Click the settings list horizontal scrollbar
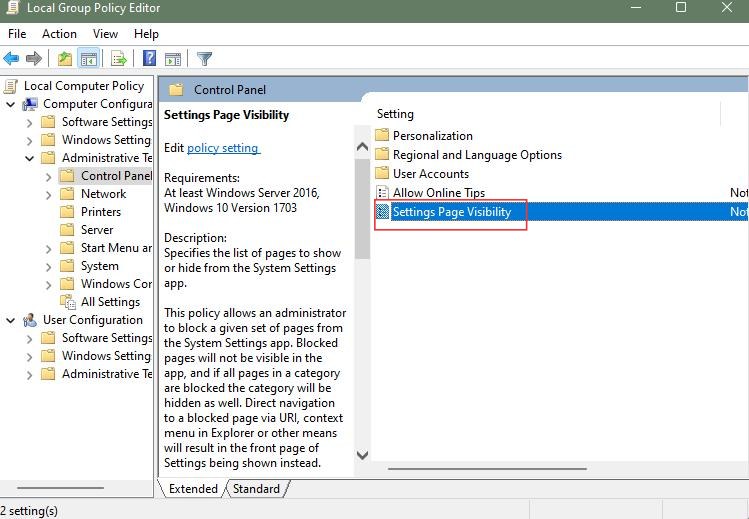Image resolution: width=749 pixels, height=519 pixels. (487, 469)
